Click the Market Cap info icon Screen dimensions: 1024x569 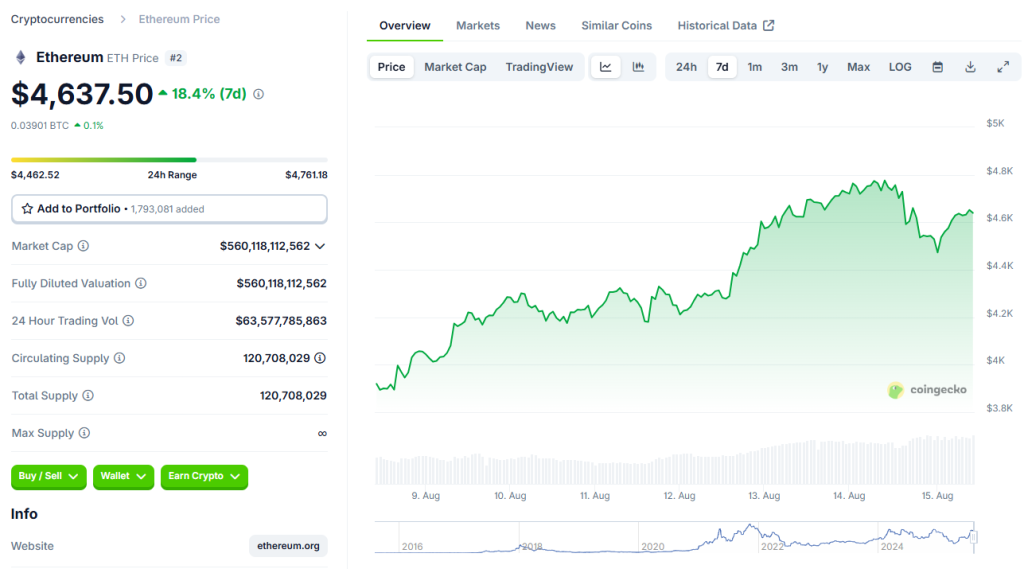tap(84, 246)
